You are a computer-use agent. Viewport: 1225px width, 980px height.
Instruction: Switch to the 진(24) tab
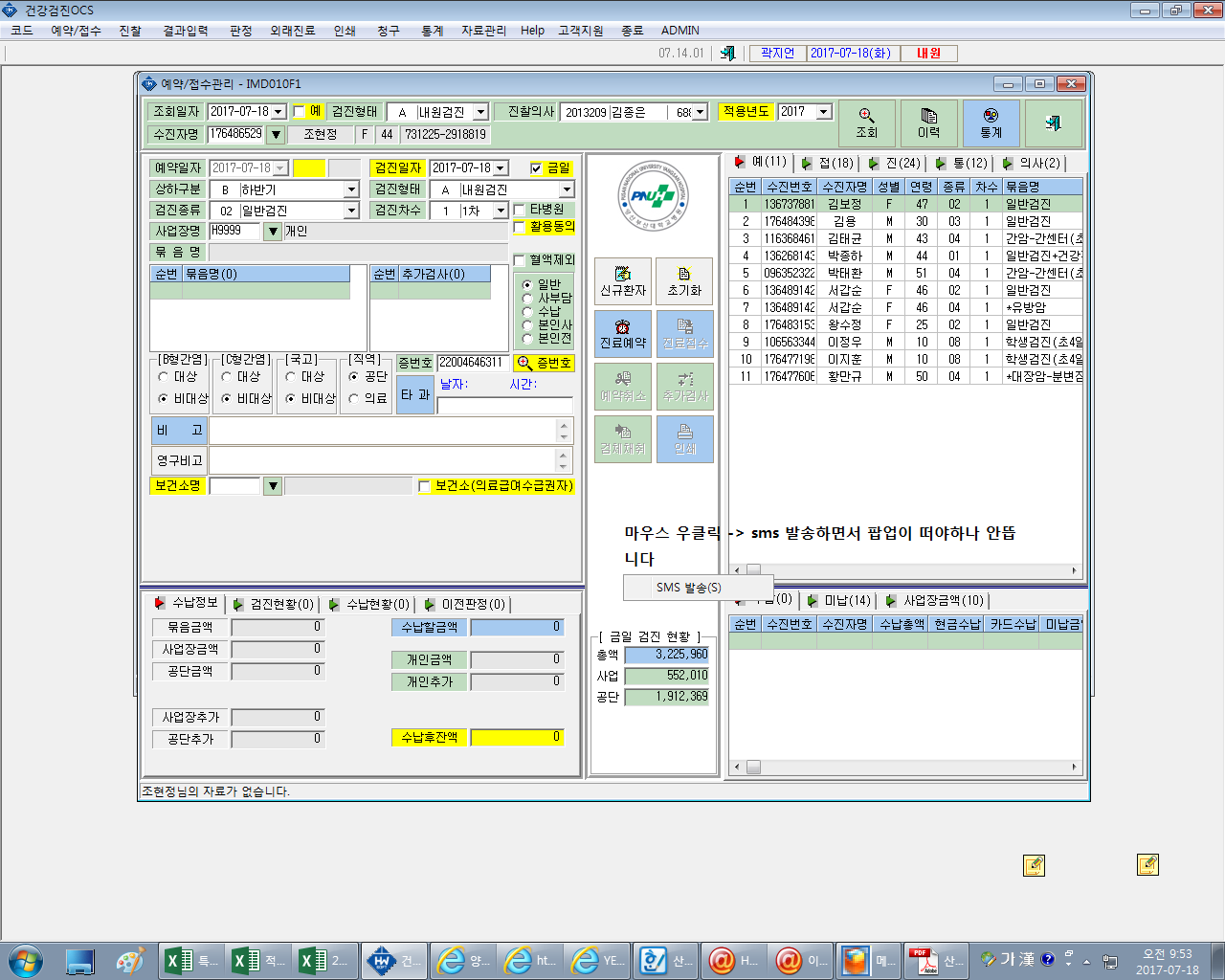[895, 163]
